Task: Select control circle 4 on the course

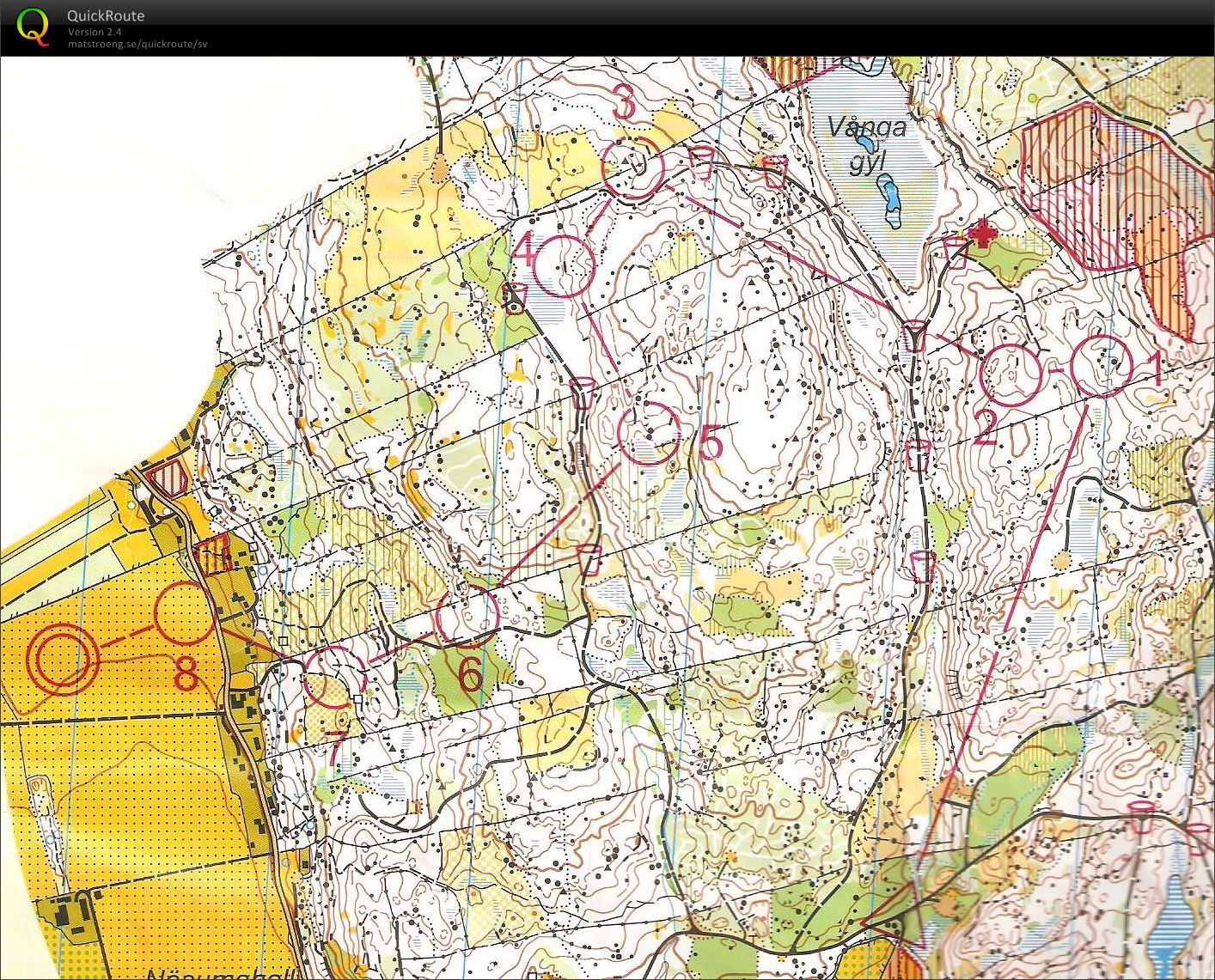Action: pyautogui.click(x=564, y=265)
